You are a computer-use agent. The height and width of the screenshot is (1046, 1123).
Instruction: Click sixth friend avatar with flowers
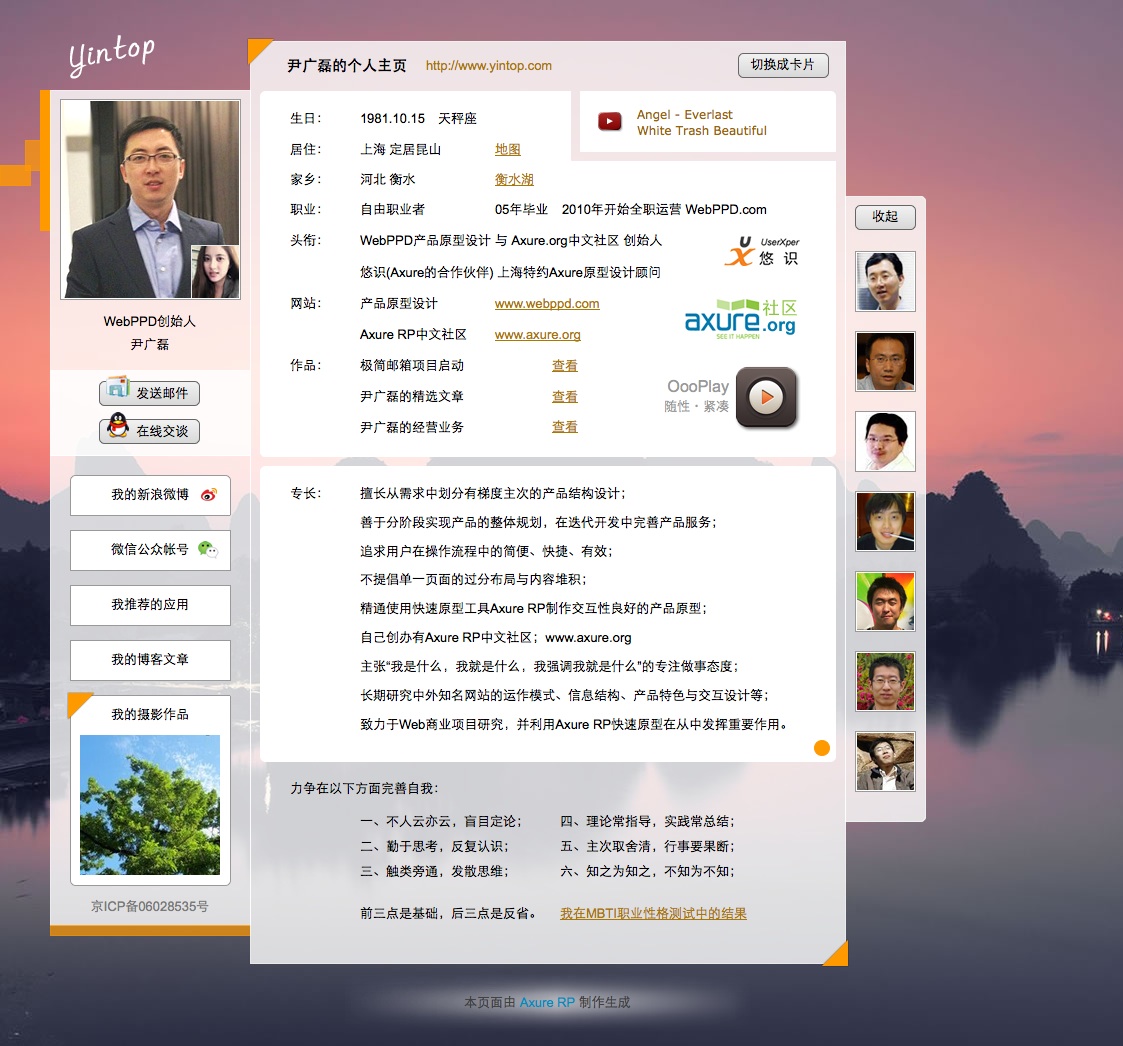click(885, 681)
